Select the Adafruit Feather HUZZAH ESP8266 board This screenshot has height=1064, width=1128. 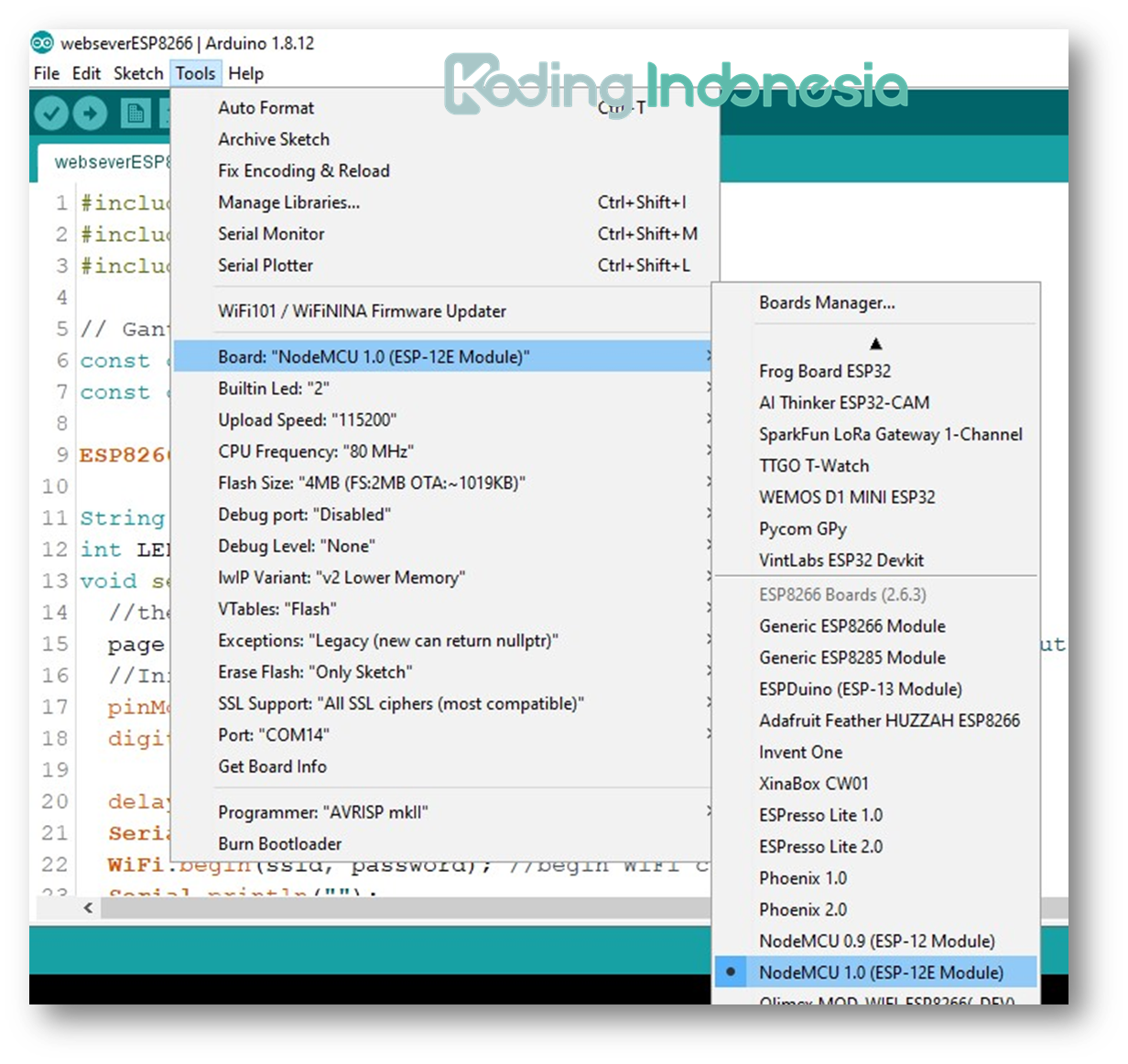coord(876,721)
